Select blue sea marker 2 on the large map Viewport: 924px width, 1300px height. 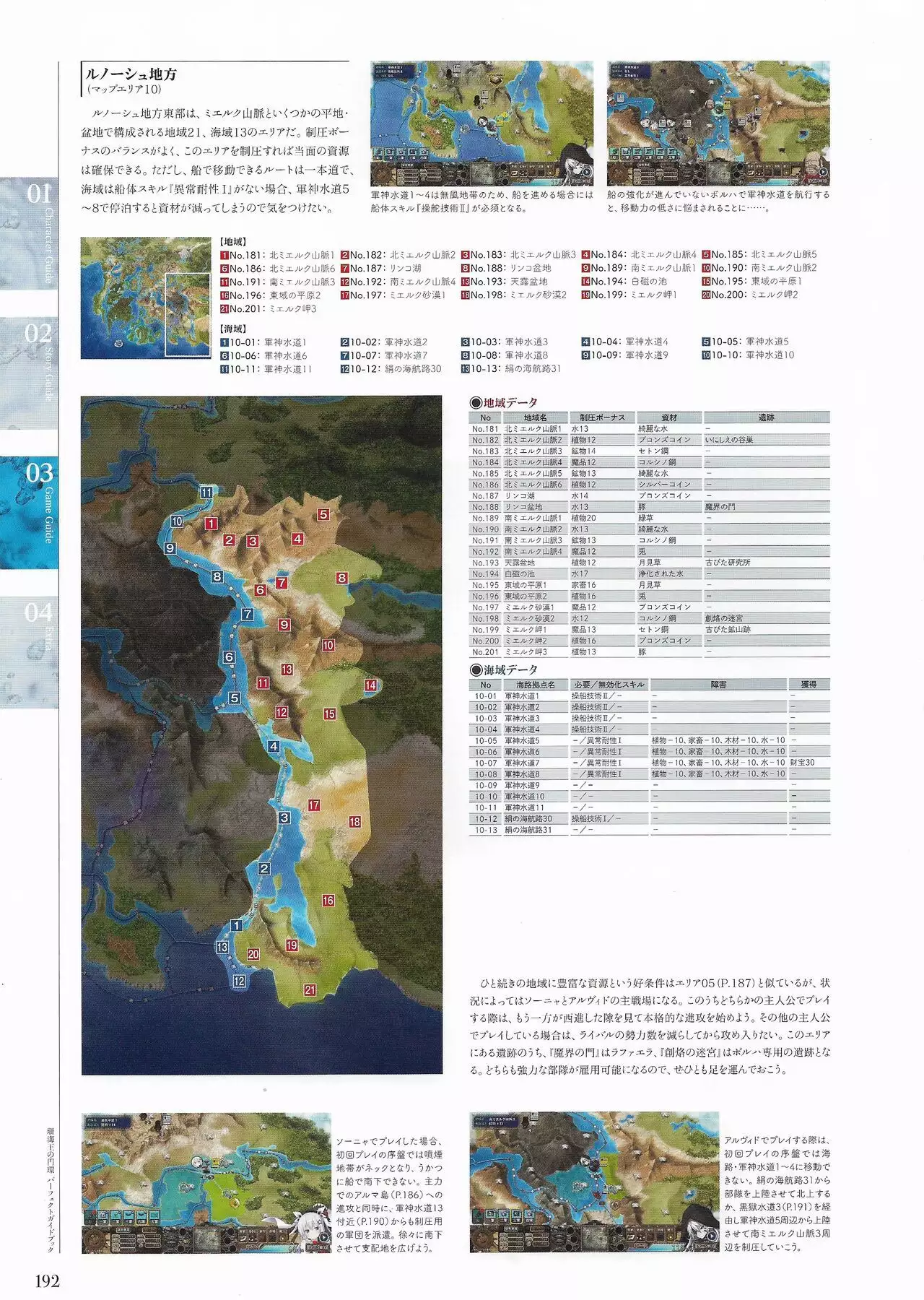point(264,869)
